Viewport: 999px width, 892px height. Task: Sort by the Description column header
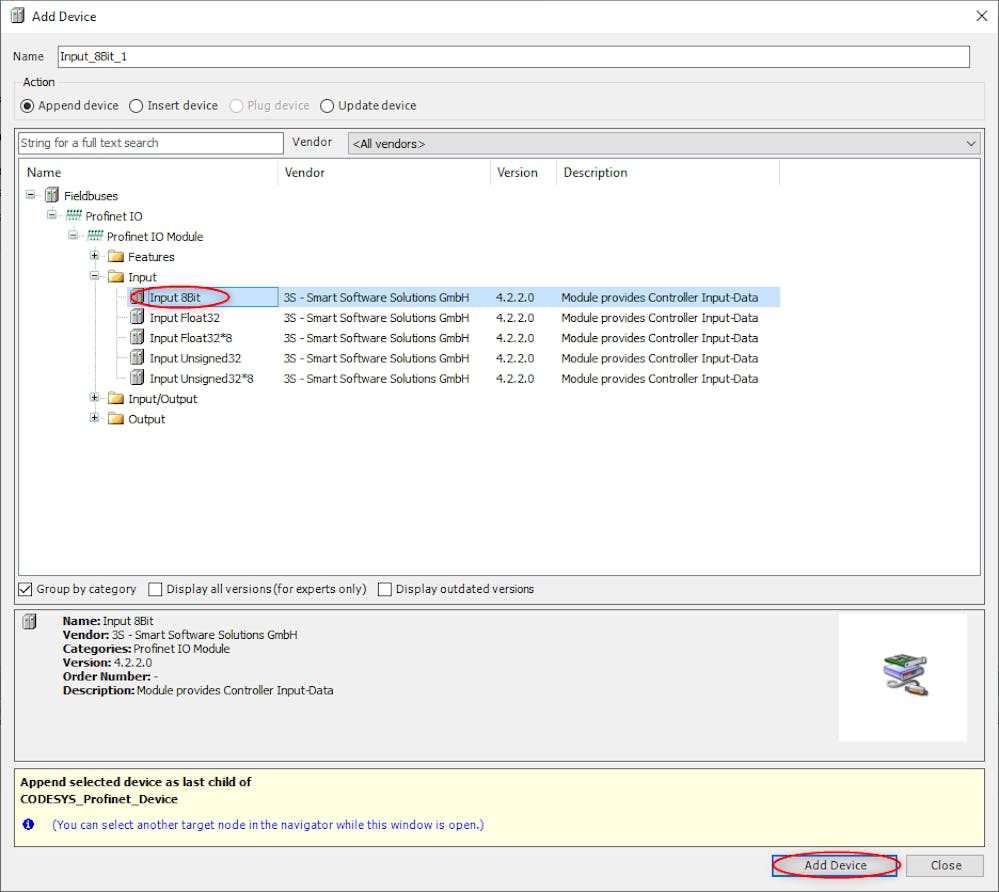(668, 173)
